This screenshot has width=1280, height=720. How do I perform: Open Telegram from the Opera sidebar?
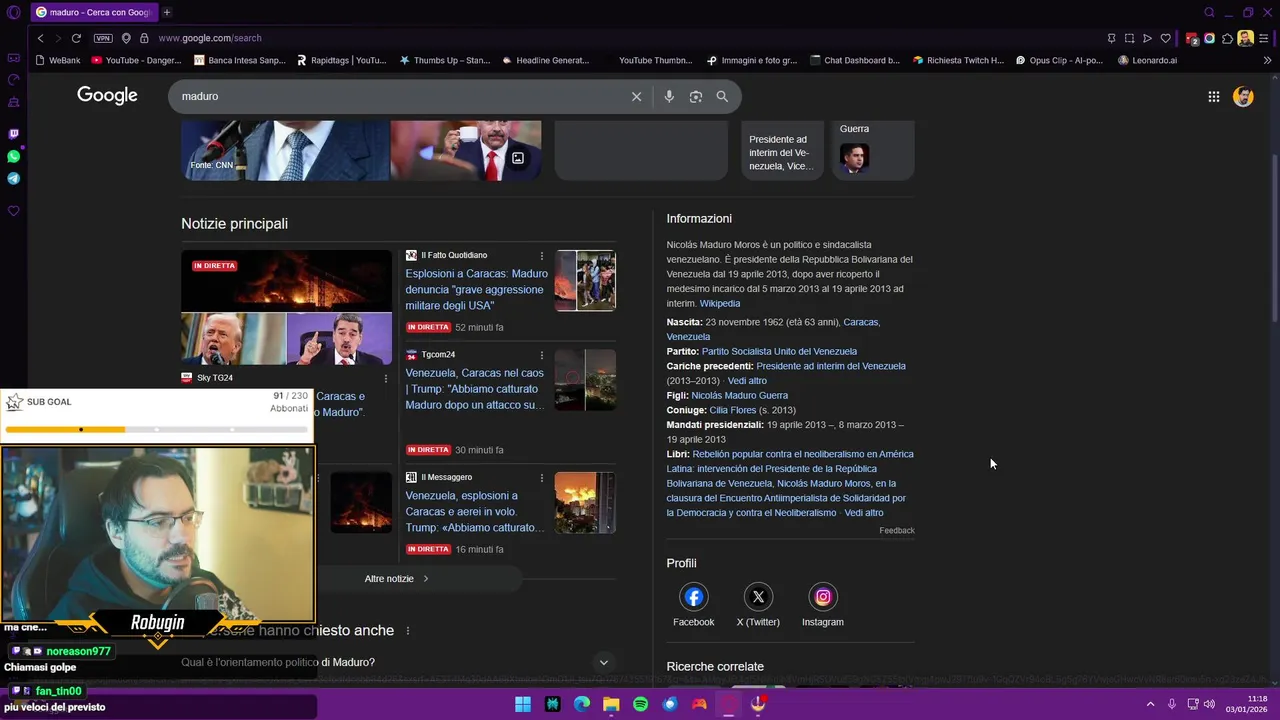coord(13,178)
